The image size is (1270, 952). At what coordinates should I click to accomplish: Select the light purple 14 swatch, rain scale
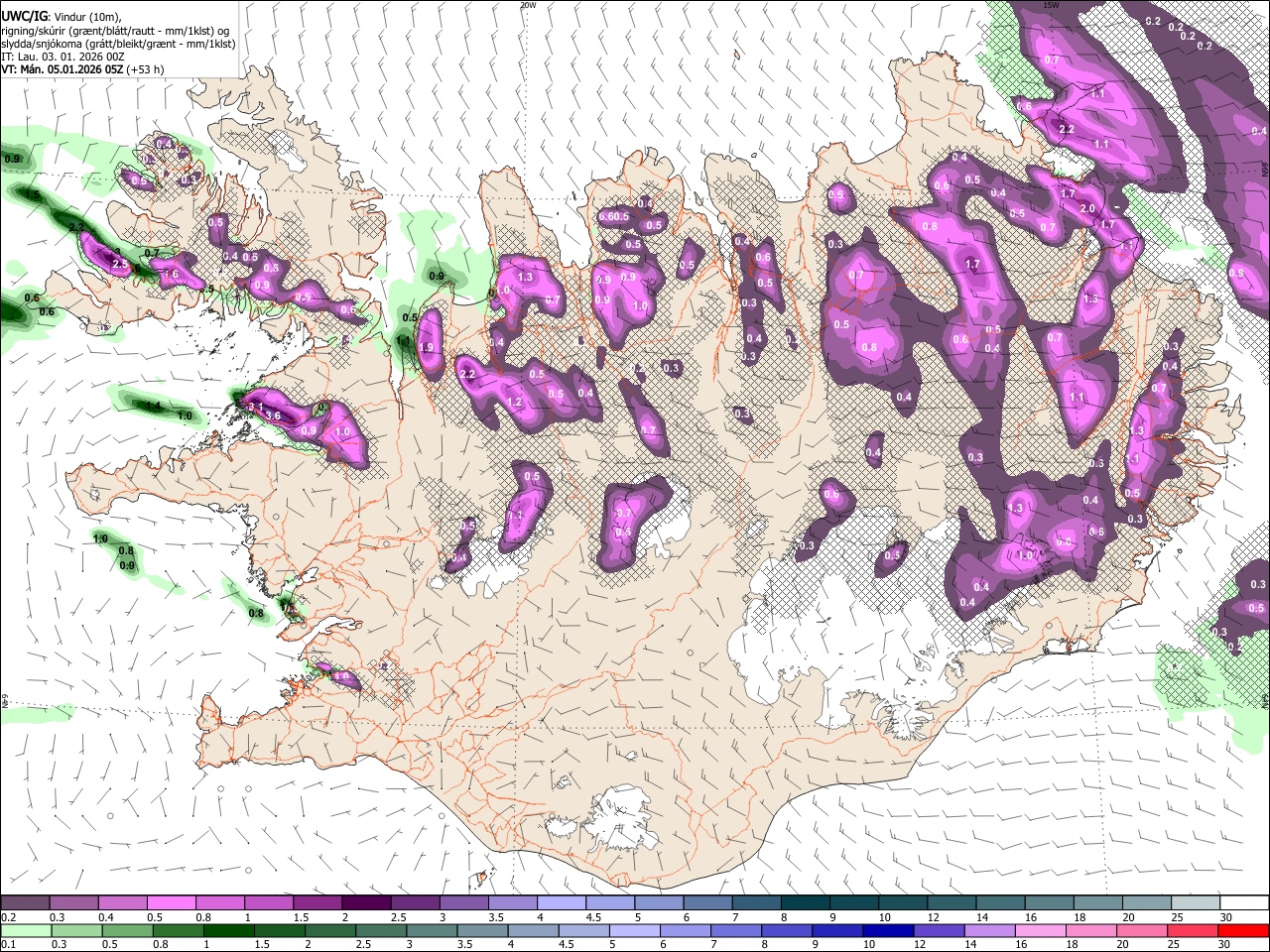coord(988,930)
